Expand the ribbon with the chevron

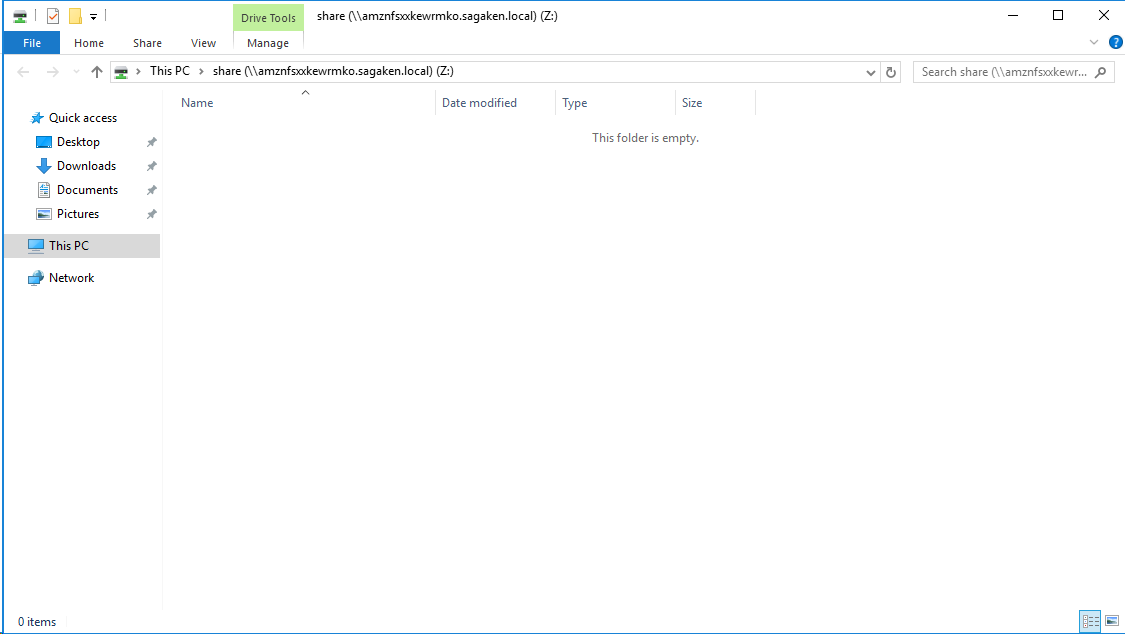coord(1093,42)
